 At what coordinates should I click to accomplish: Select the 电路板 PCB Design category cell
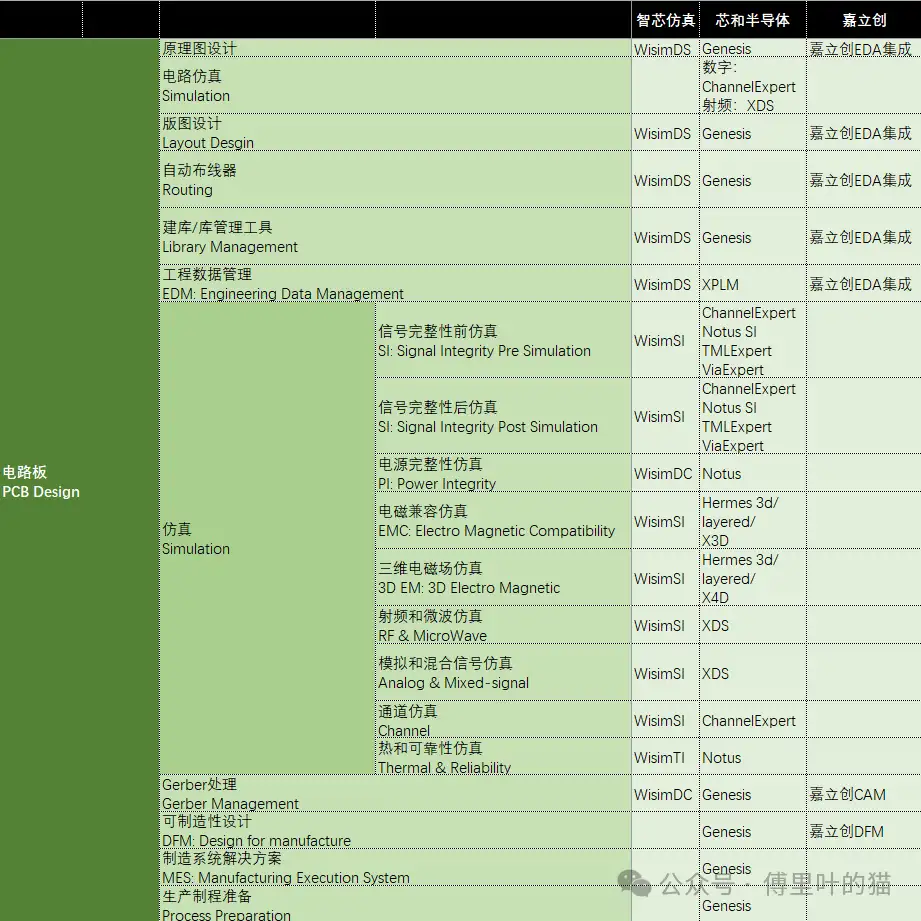79,482
